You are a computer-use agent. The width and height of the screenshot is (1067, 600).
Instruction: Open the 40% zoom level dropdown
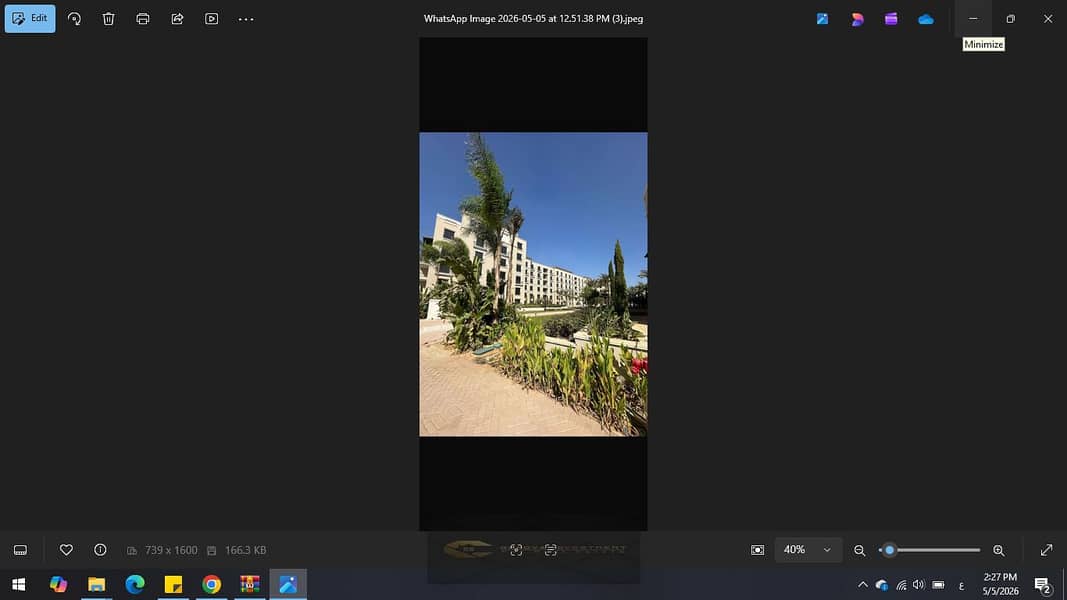[x=808, y=550]
